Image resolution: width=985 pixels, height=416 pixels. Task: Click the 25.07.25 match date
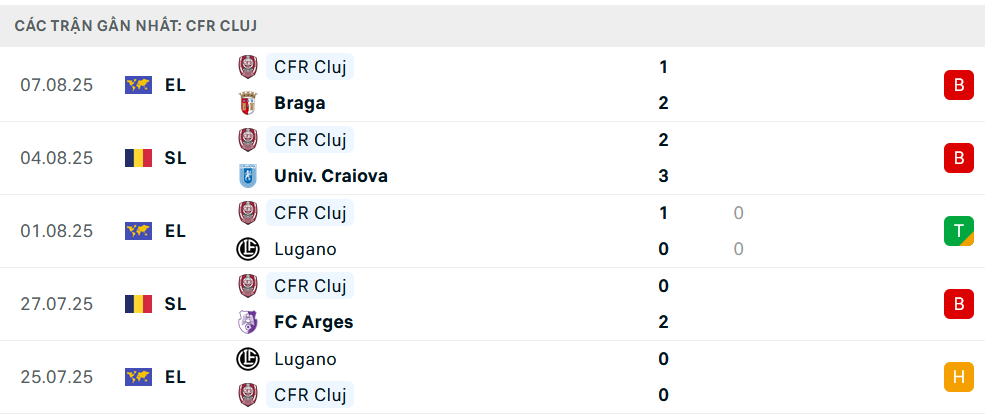click(56, 377)
